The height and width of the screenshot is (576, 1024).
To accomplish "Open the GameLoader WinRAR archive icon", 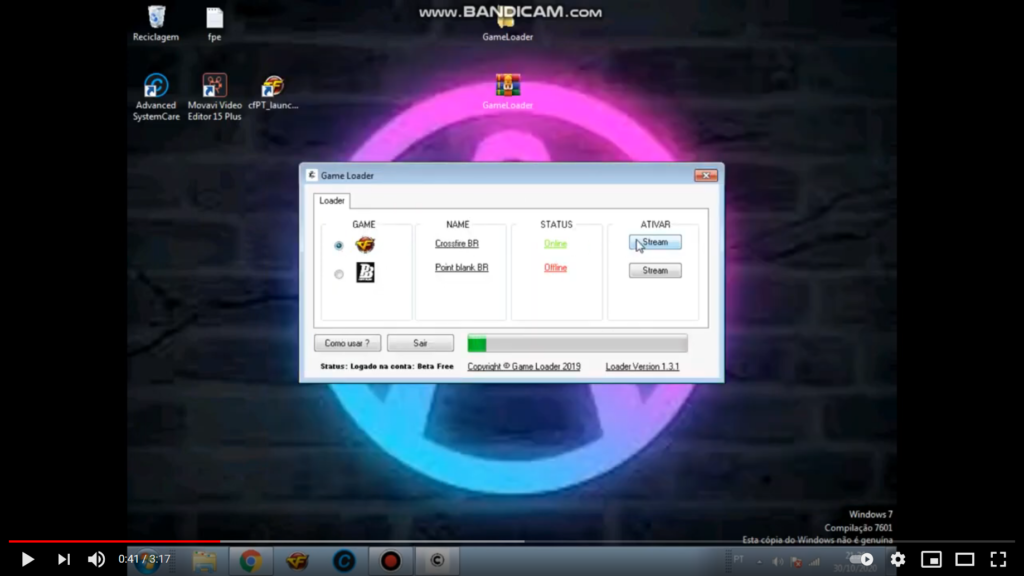I will [507, 91].
